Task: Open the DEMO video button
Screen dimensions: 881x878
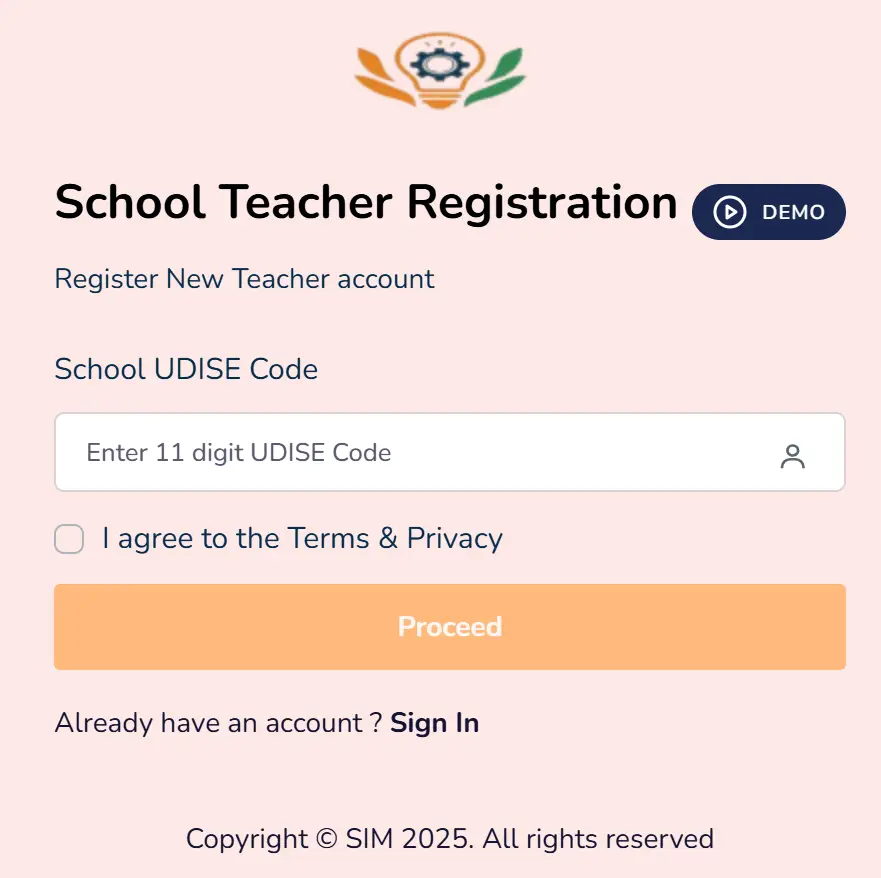Action: pos(768,212)
